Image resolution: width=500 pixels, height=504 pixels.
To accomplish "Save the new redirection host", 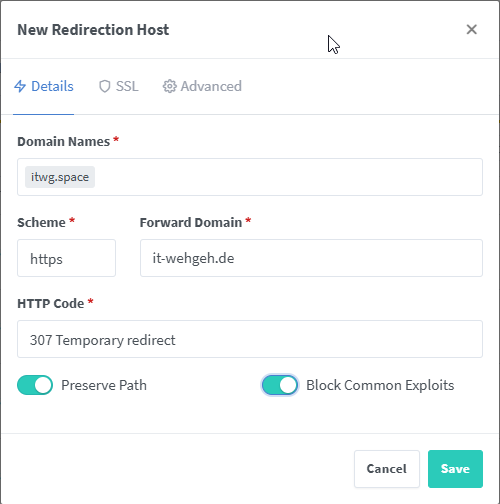I will [455, 469].
